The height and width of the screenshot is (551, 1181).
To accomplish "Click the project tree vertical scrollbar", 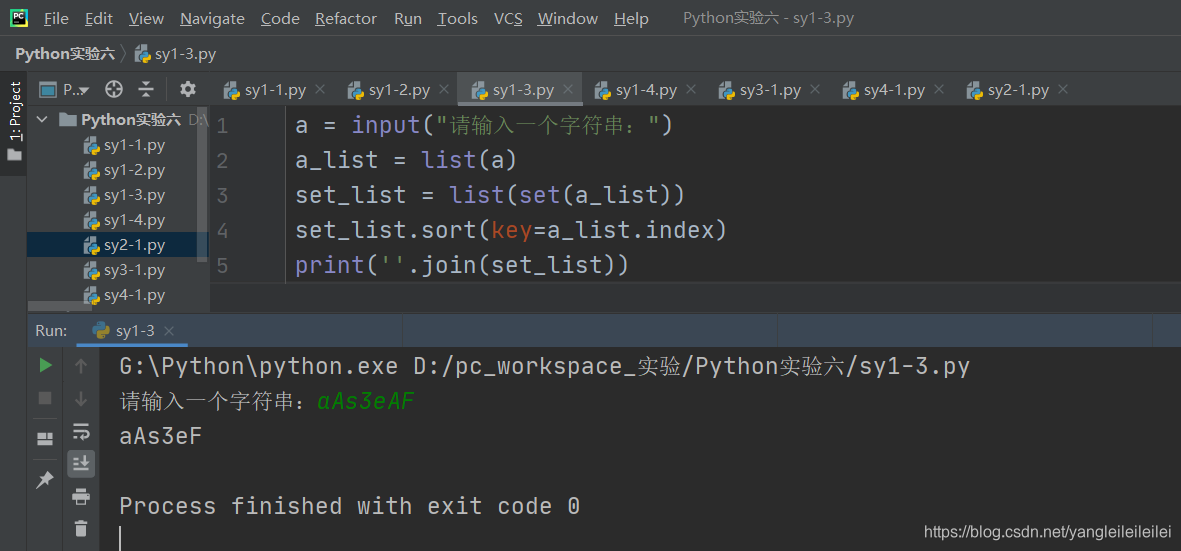I will 203,184.
